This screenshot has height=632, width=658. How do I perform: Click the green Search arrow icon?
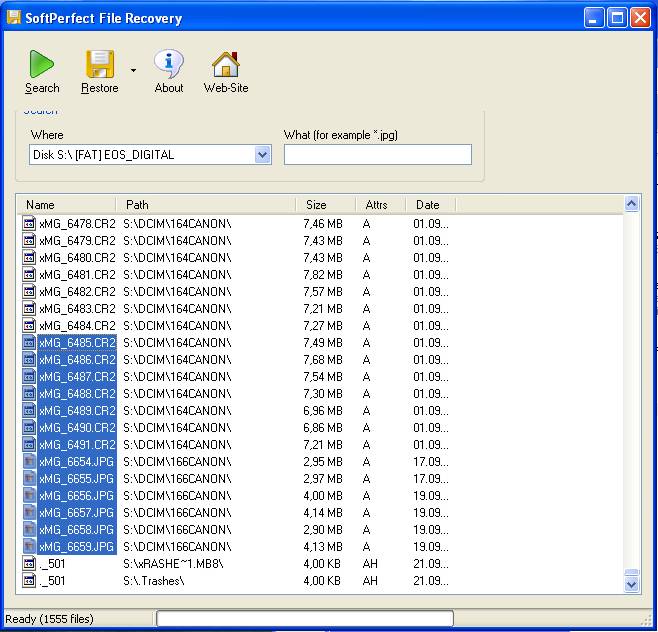42,65
